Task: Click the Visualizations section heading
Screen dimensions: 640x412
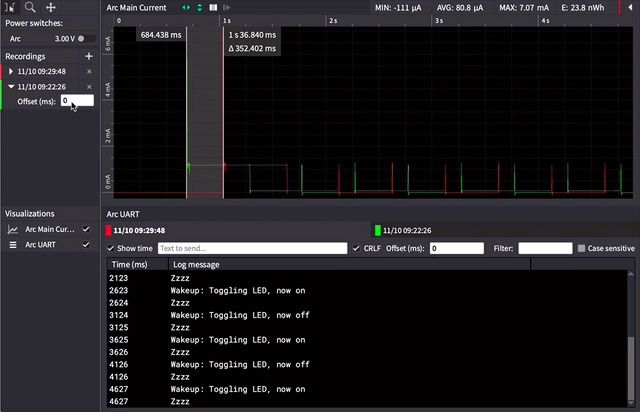Action: point(29,214)
